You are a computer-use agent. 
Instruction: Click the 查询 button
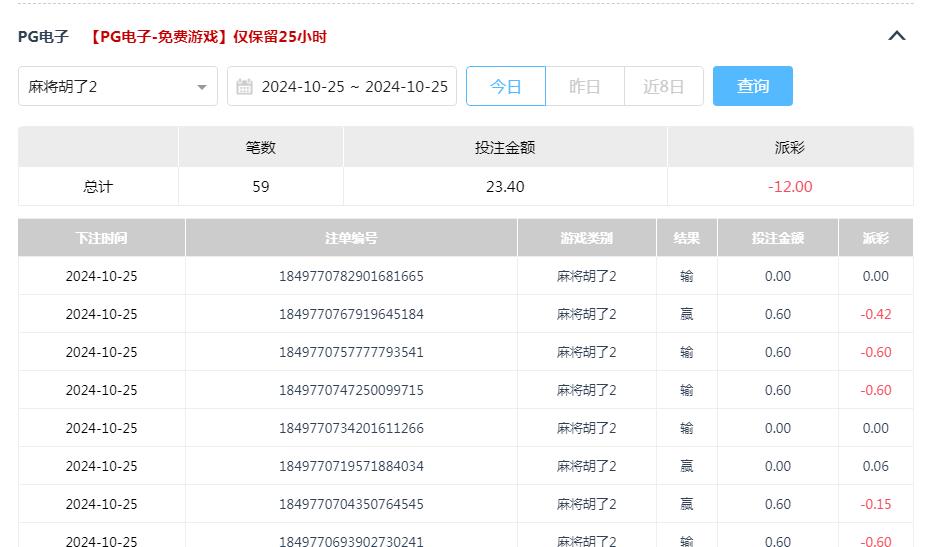pyautogui.click(x=753, y=86)
